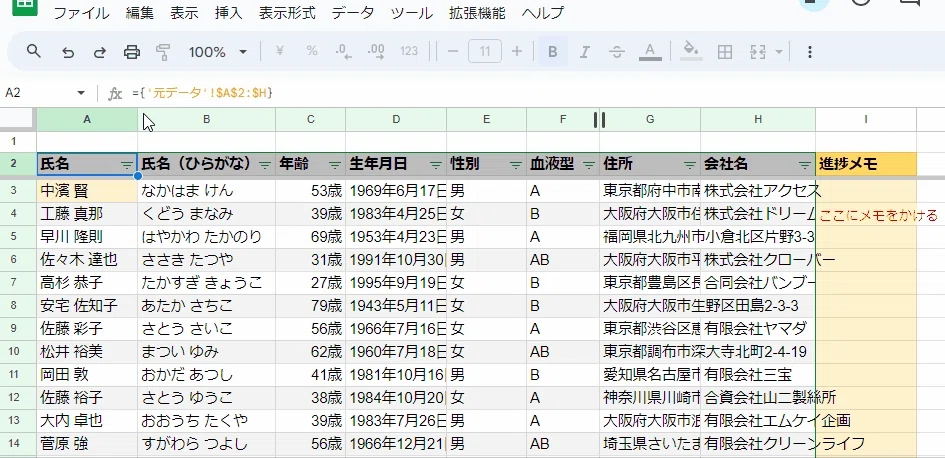Select the 進捗メモ header cell

(866, 165)
